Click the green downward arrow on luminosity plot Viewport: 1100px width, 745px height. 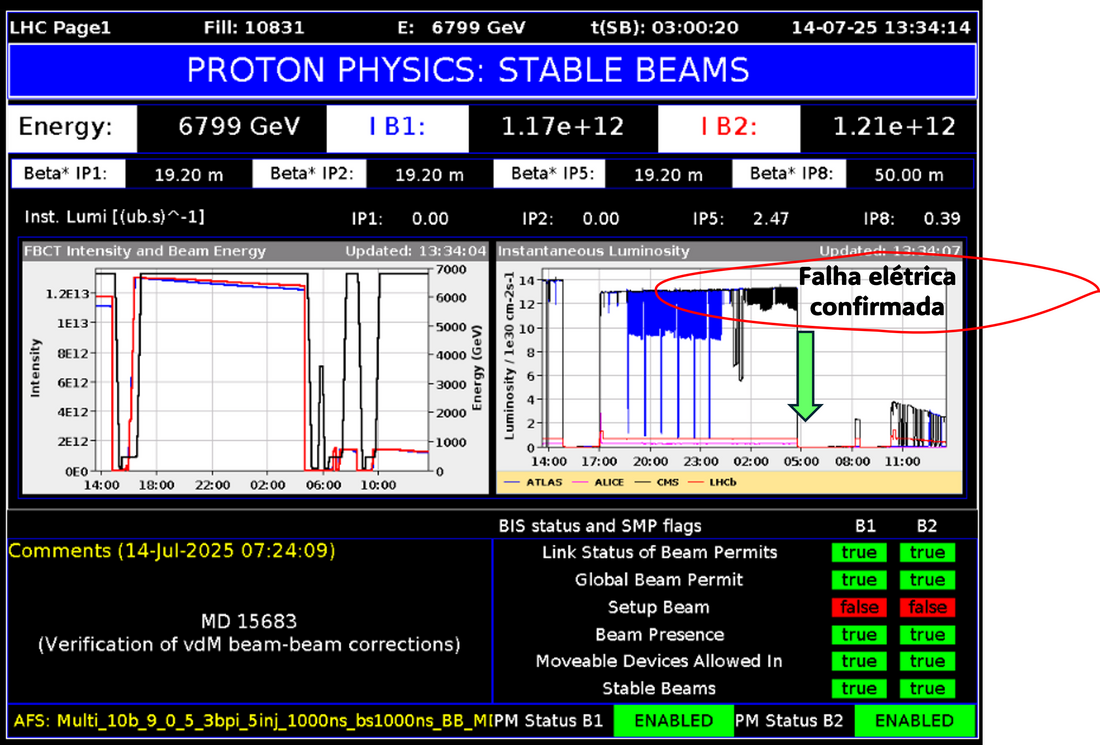pos(804,376)
